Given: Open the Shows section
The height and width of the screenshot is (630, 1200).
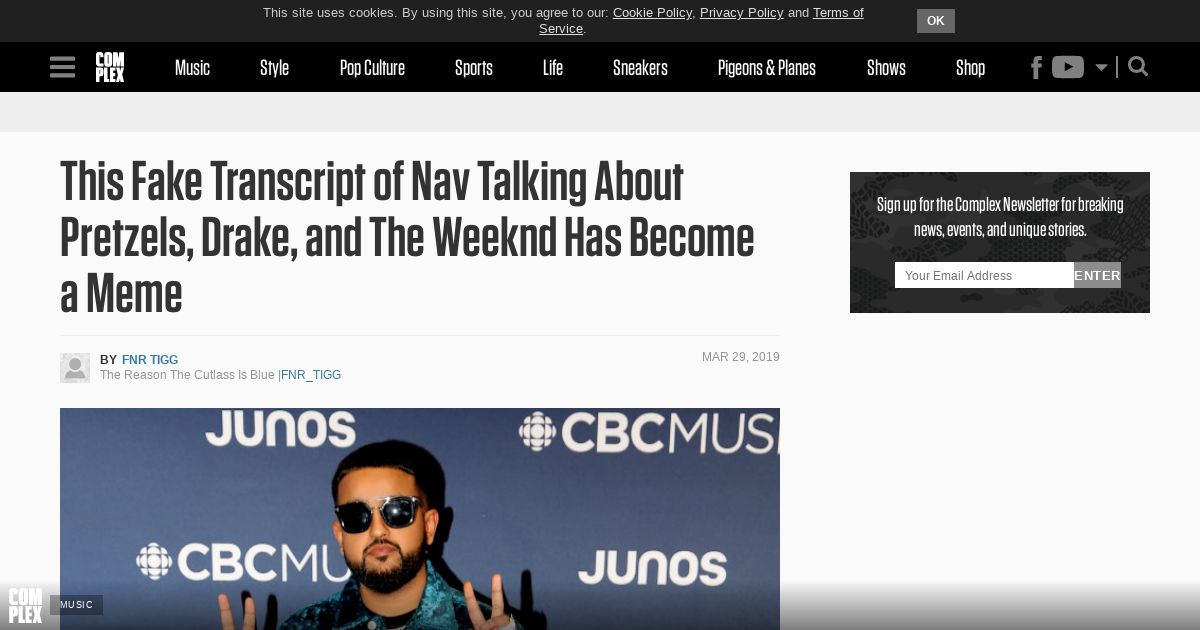Looking at the screenshot, I should [886, 68].
